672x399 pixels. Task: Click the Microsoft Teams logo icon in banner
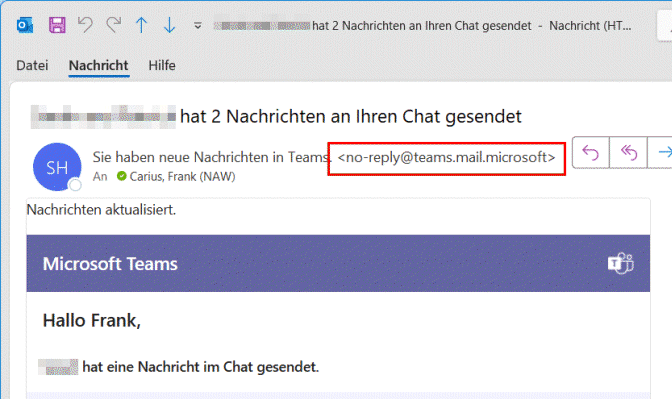coord(621,263)
